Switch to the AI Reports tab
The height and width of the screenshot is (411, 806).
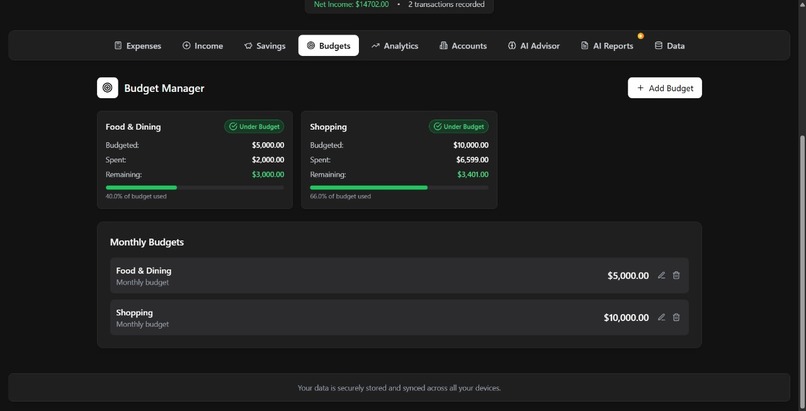pos(607,46)
